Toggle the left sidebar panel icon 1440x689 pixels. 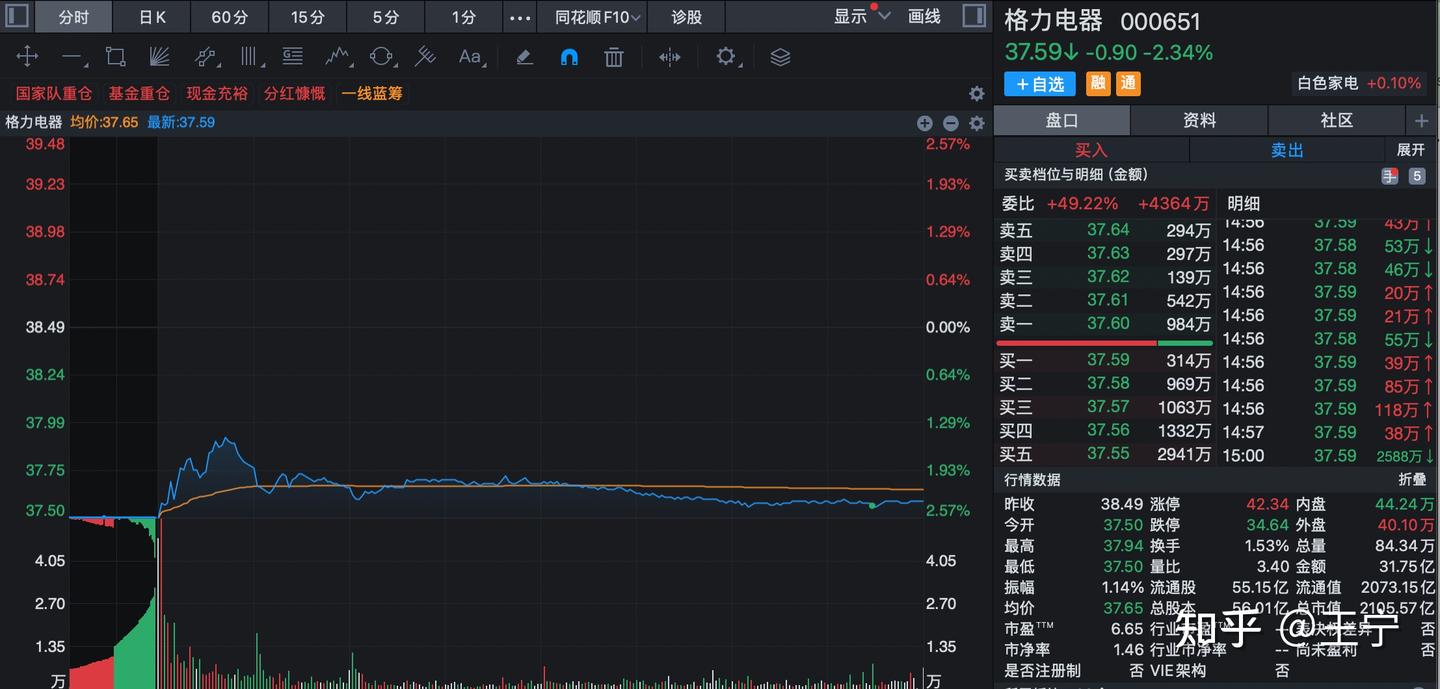(17, 16)
